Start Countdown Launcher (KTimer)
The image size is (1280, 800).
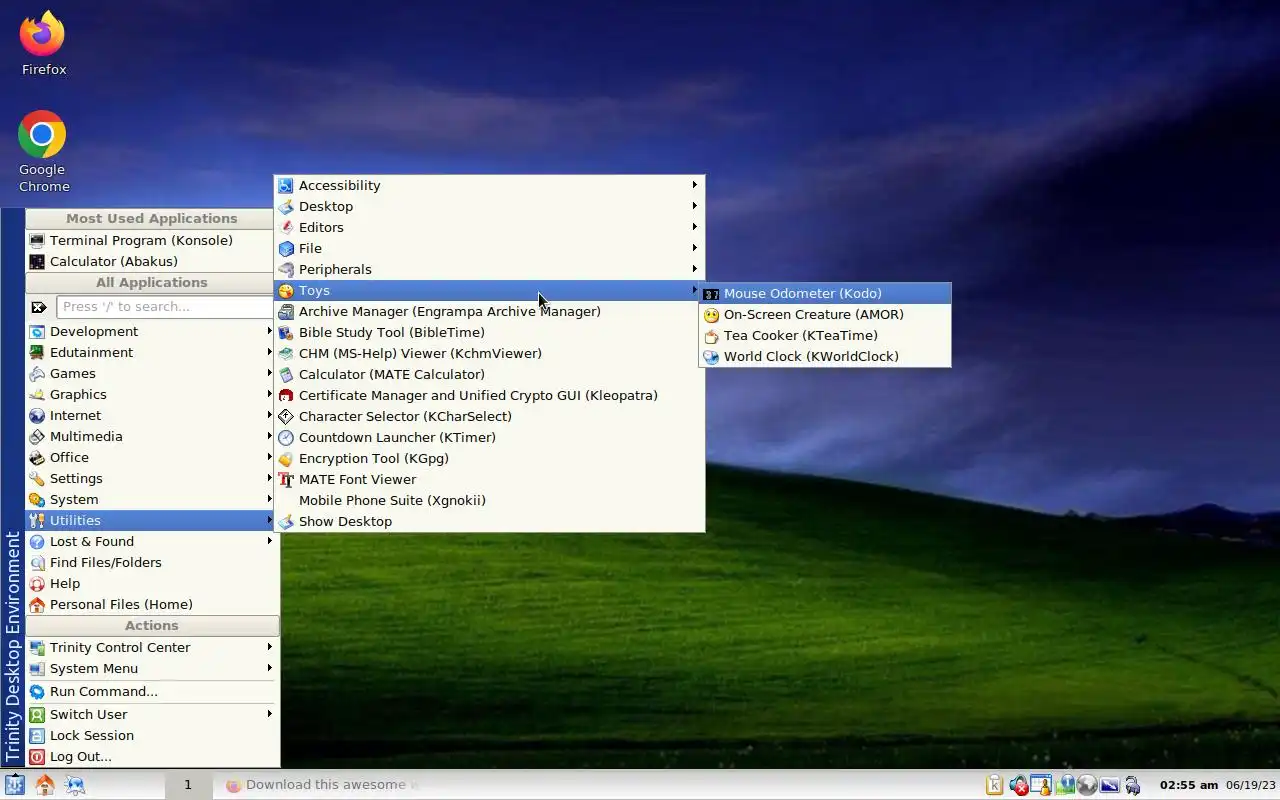tap(489, 437)
